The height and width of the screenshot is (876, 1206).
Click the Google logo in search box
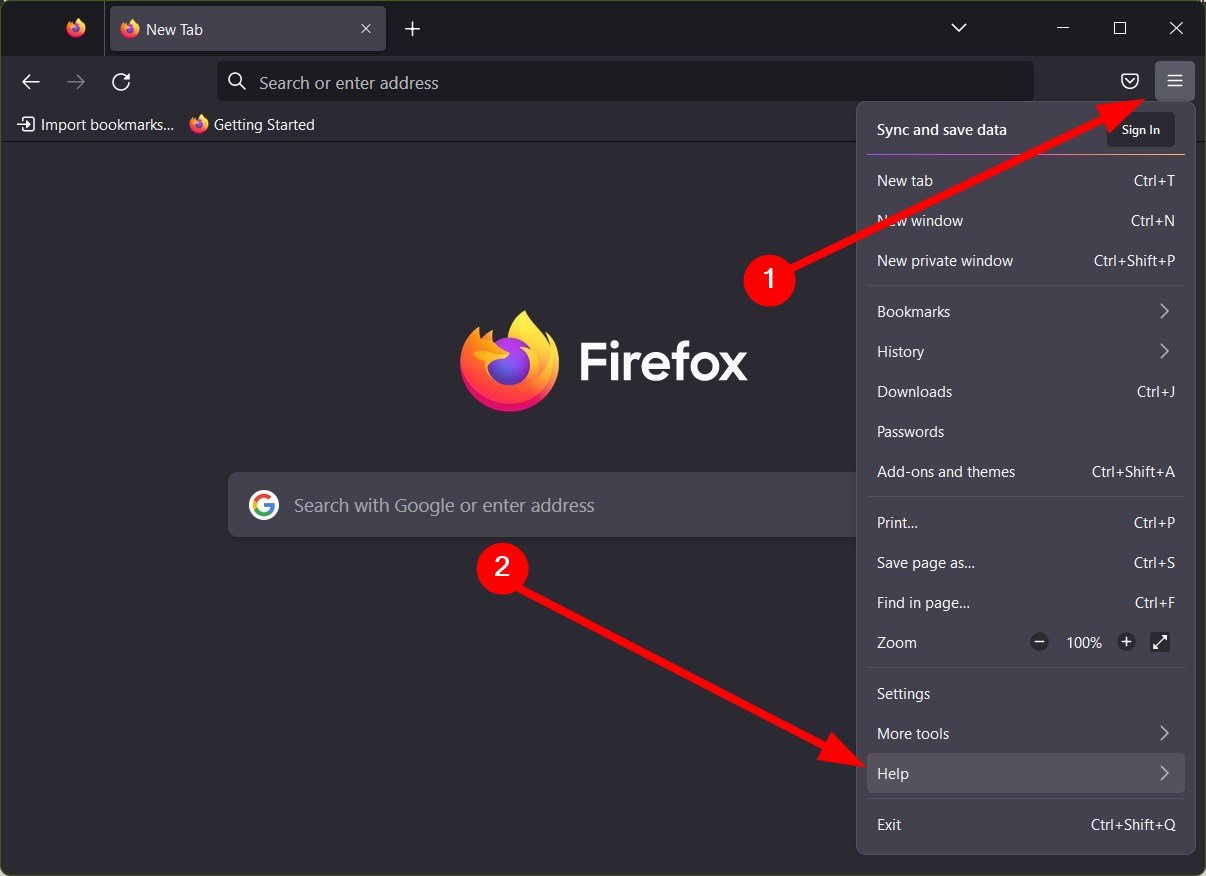coord(263,505)
